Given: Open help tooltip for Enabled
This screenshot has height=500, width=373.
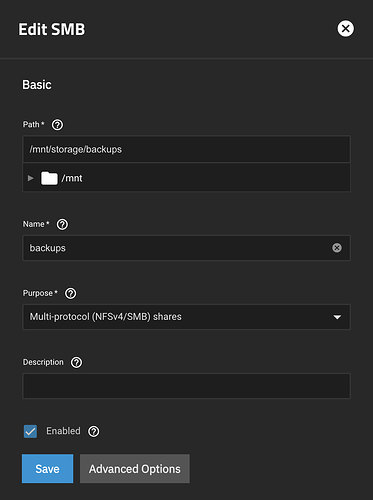Looking at the screenshot, I should pyautogui.click(x=93, y=431).
